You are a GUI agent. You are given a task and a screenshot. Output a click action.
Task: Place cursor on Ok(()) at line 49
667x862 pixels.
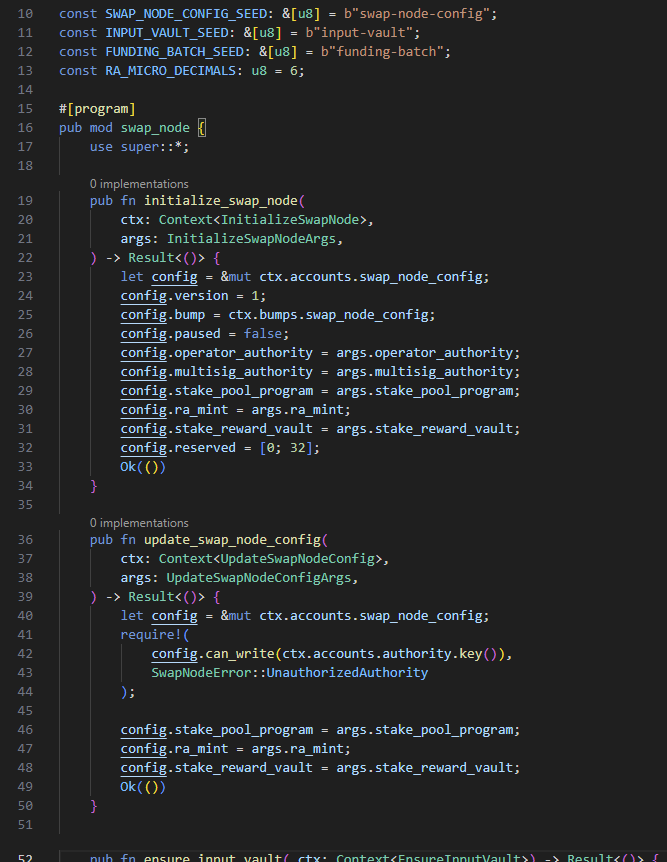(x=143, y=787)
